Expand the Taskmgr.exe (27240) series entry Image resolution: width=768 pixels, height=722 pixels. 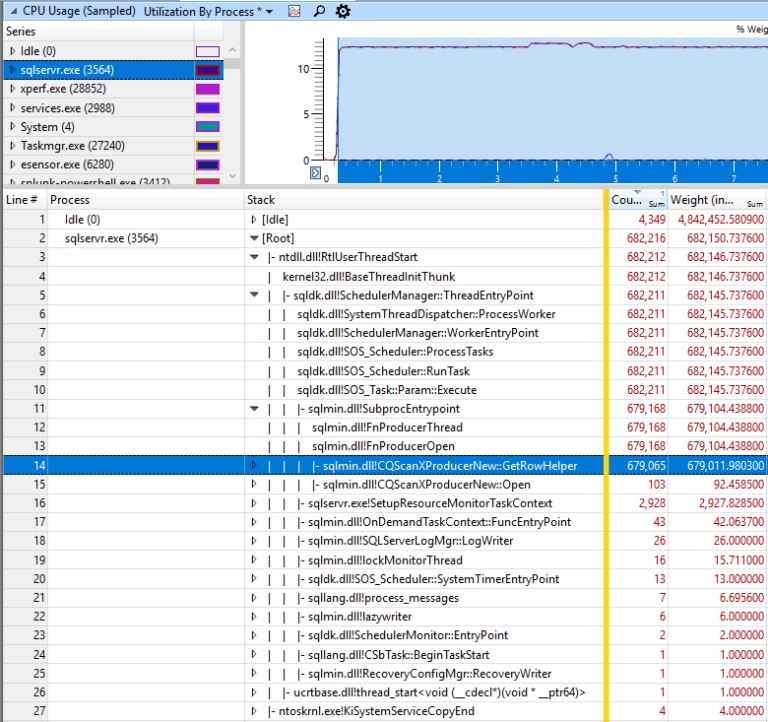(13, 145)
